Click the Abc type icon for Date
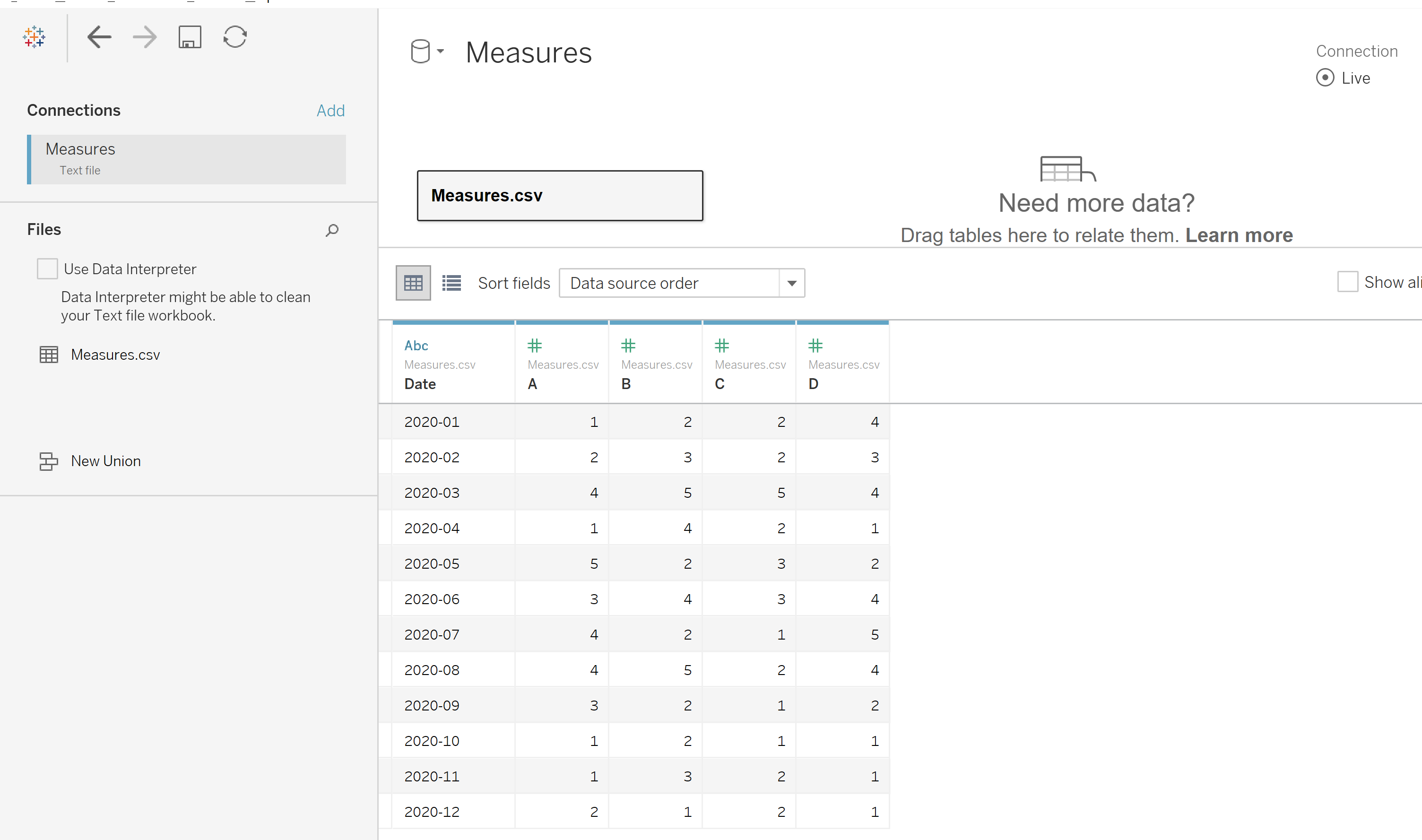 click(x=416, y=346)
